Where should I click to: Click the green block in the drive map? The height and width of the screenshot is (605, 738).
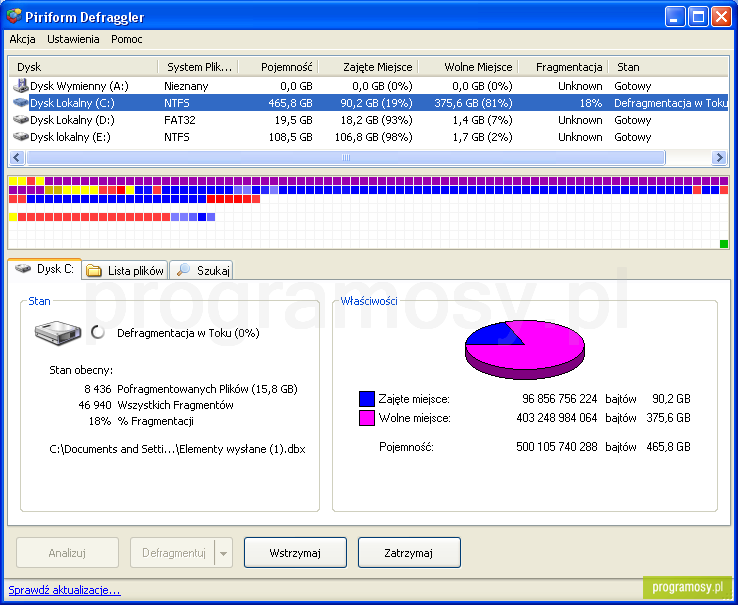coord(724,244)
